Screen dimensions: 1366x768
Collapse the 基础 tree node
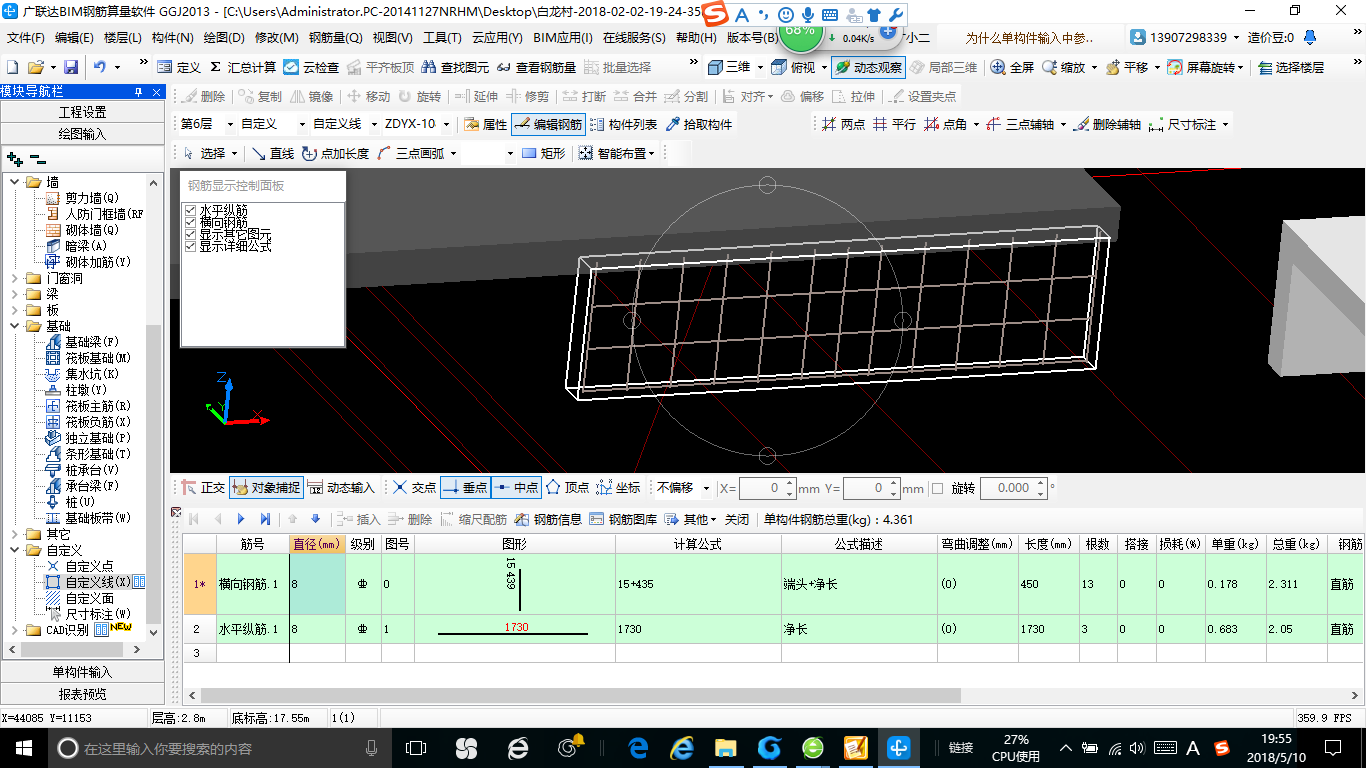coord(15,326)
